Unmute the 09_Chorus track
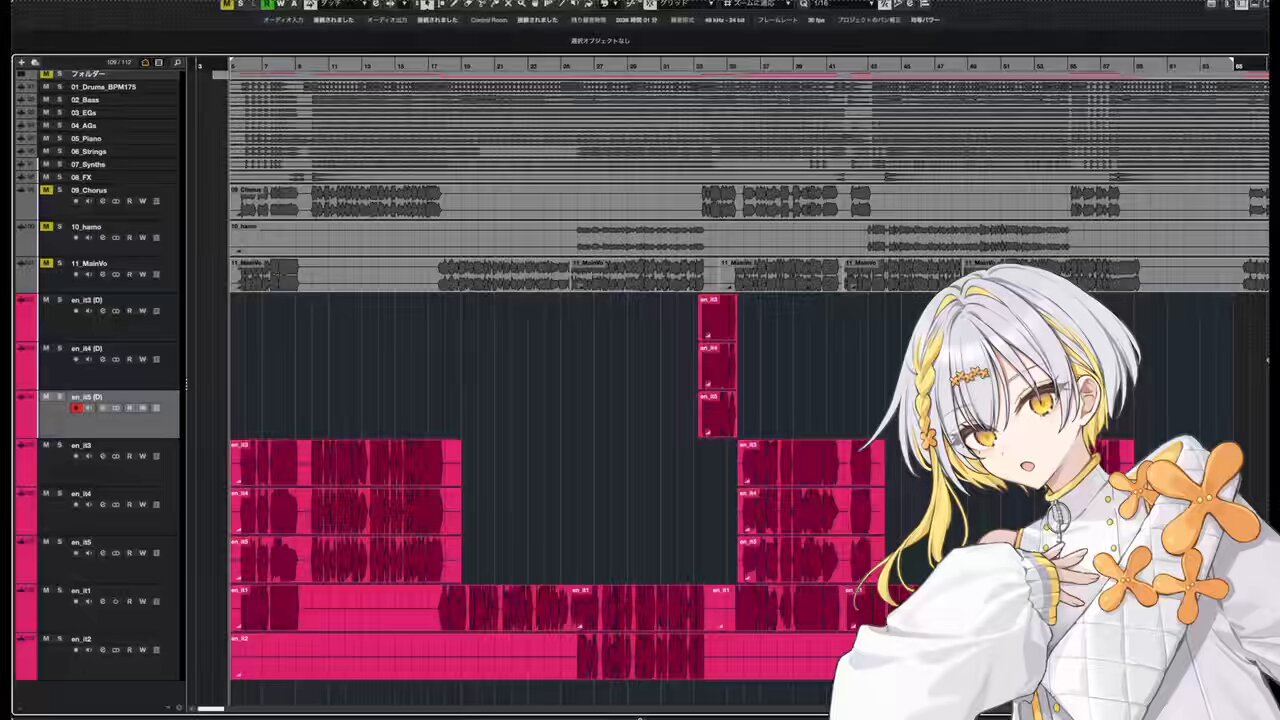1280x720 pixels. (46, 190)
